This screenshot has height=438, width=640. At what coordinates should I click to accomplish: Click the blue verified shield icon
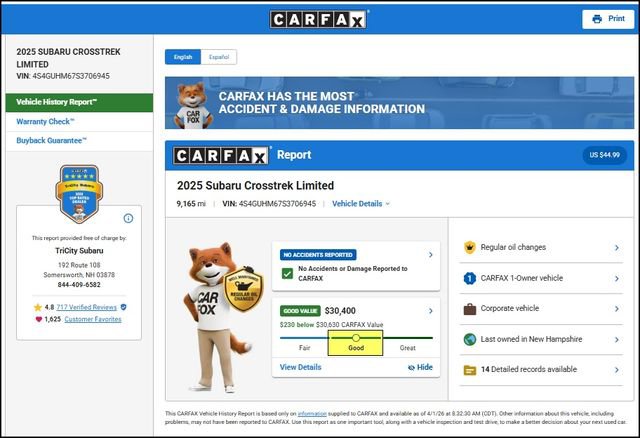[x=124, y=307]
